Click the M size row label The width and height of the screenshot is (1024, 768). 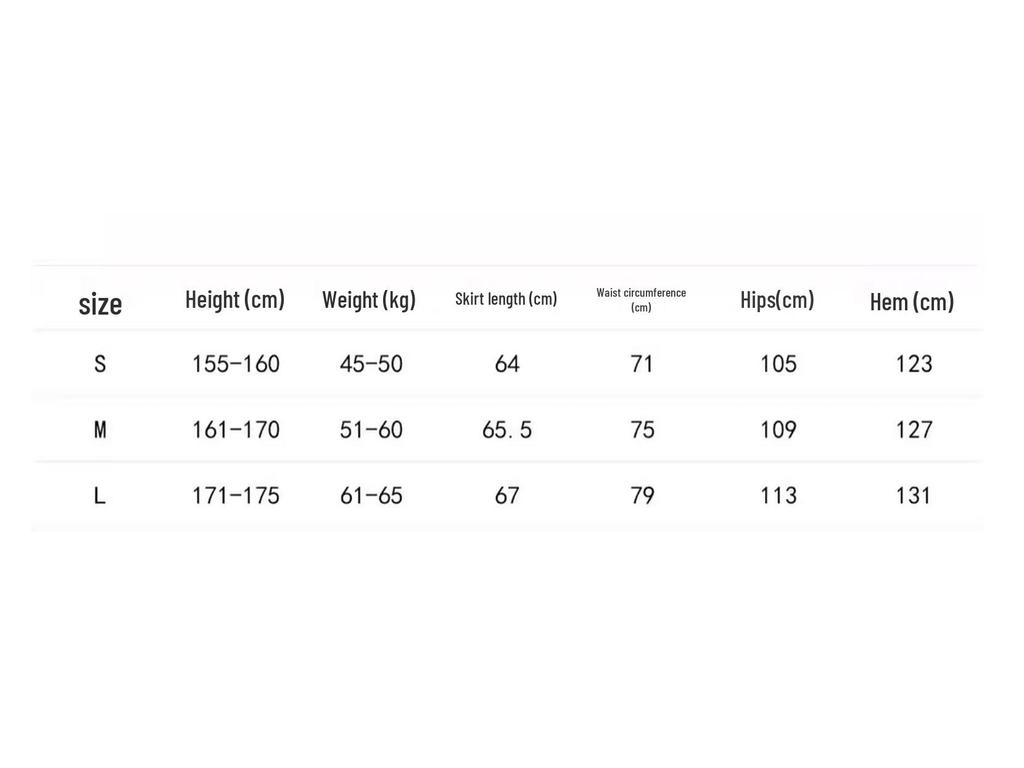tap(100, 430)
